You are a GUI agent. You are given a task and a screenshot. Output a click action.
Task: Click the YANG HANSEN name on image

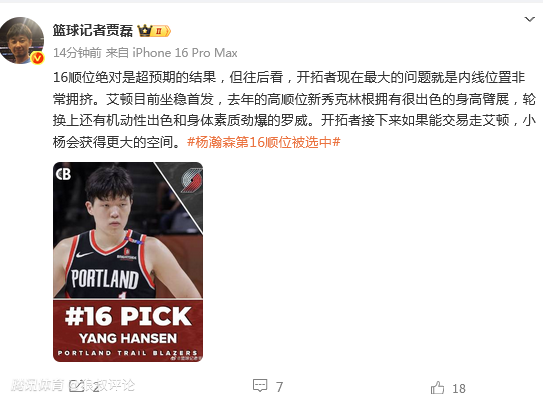[128, 338]
